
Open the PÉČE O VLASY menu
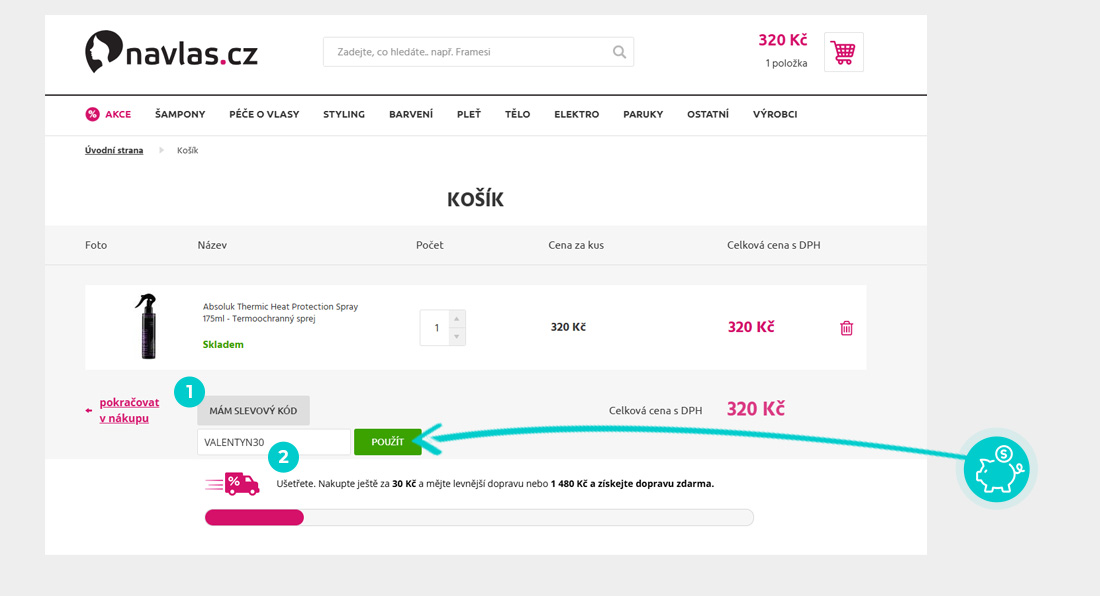(264, 114)
